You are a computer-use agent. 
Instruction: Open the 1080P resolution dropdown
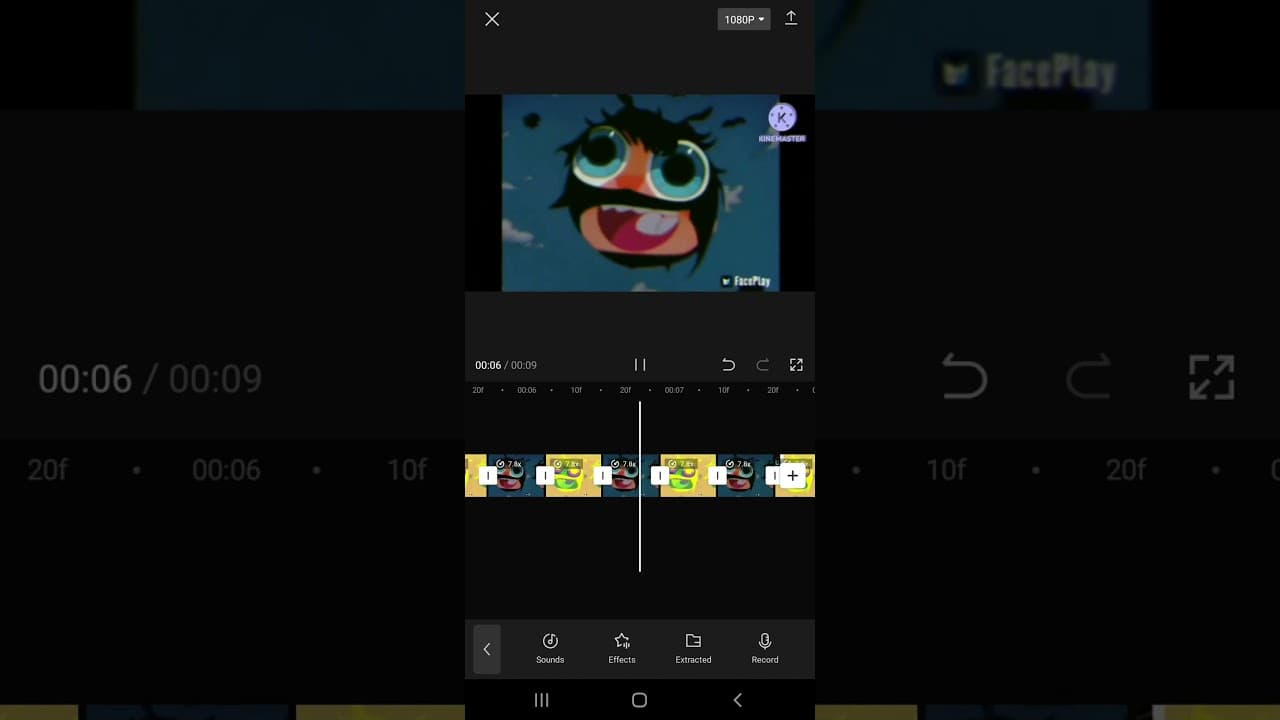(744, 19)
